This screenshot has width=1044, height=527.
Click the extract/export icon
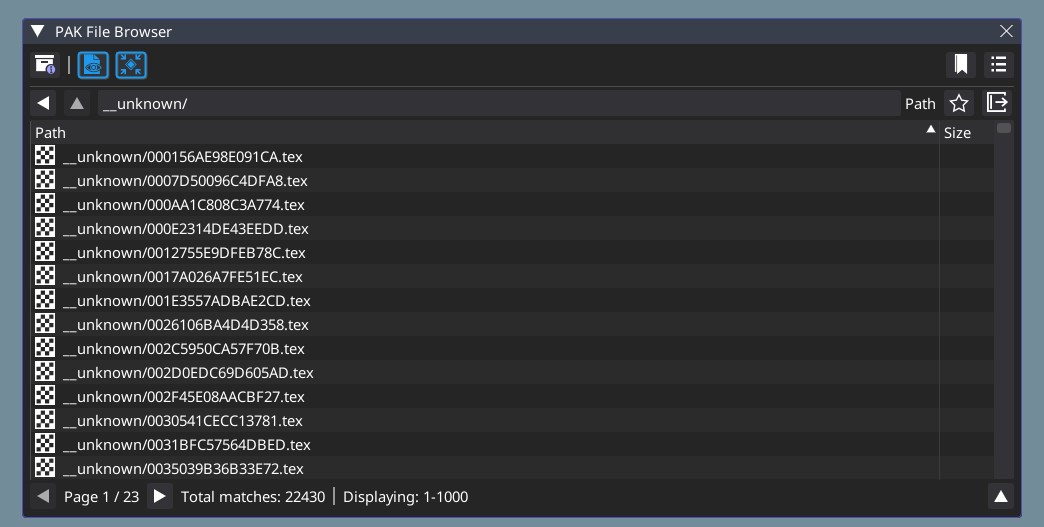[997, 102]
